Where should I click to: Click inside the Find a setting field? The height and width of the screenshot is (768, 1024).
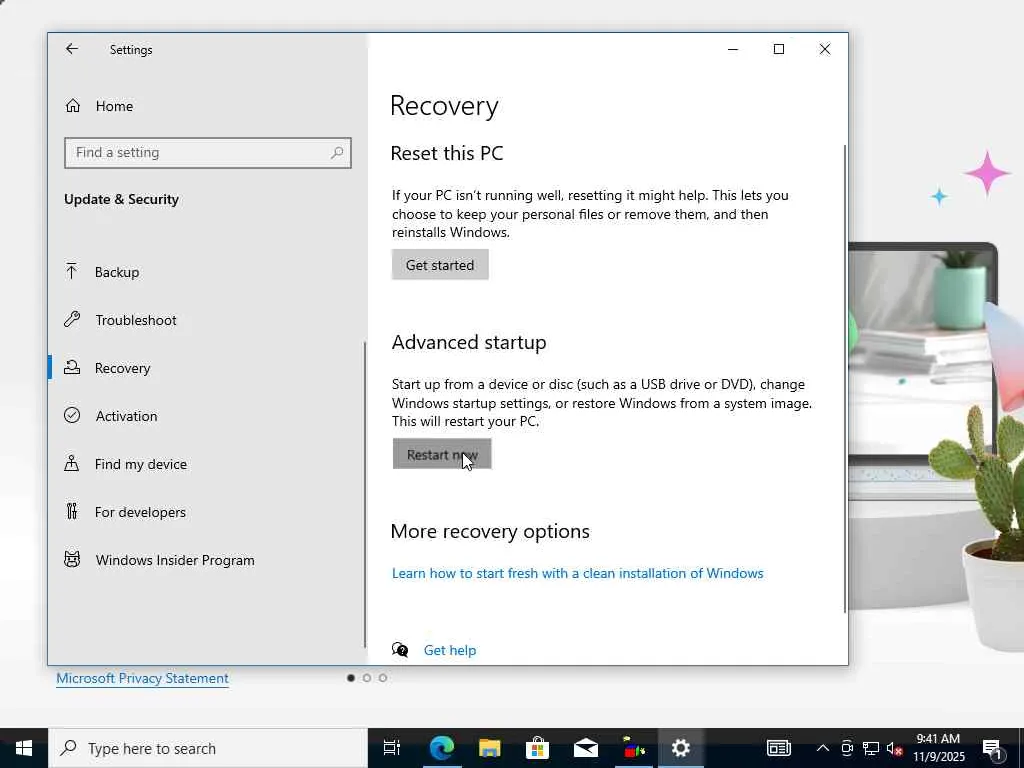pyautogui.click(x=208, y=153)
